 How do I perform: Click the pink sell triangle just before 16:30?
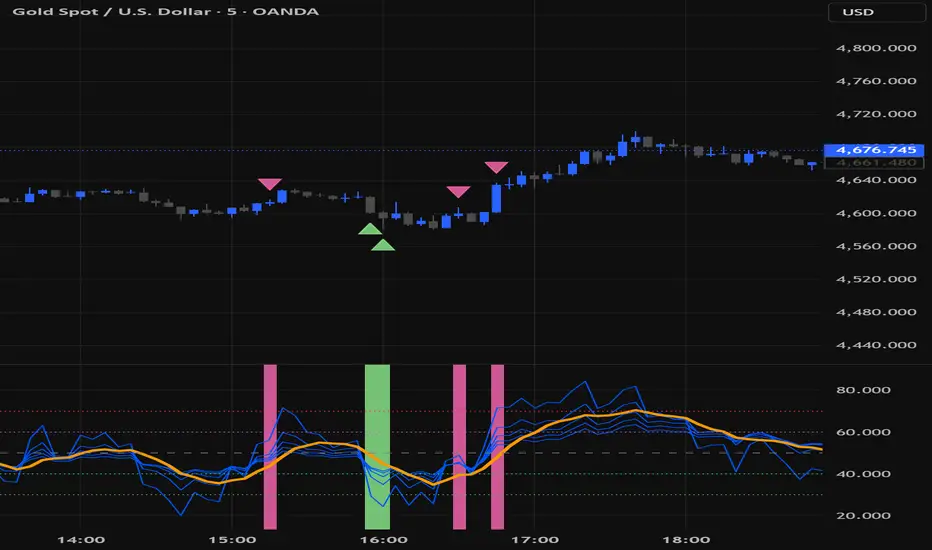click(458, 192)
